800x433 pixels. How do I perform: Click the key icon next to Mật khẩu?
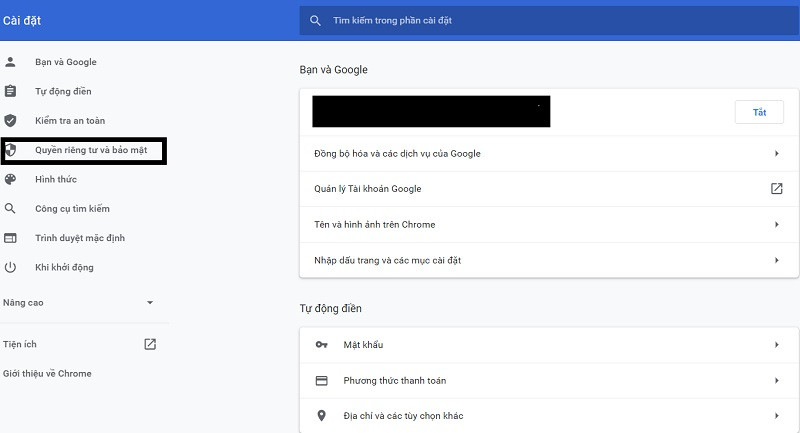coord(321,345)
